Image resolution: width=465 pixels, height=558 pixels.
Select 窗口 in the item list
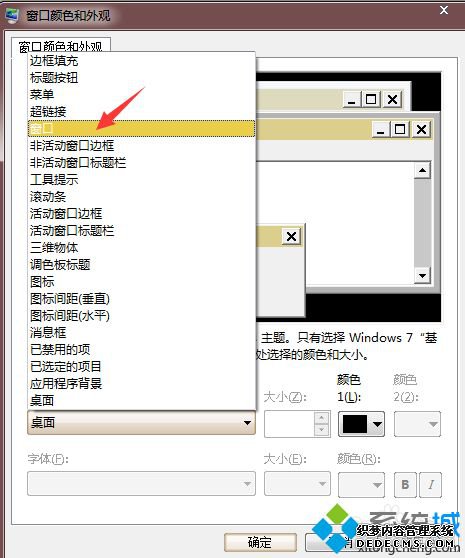click(x=141, y=128)
